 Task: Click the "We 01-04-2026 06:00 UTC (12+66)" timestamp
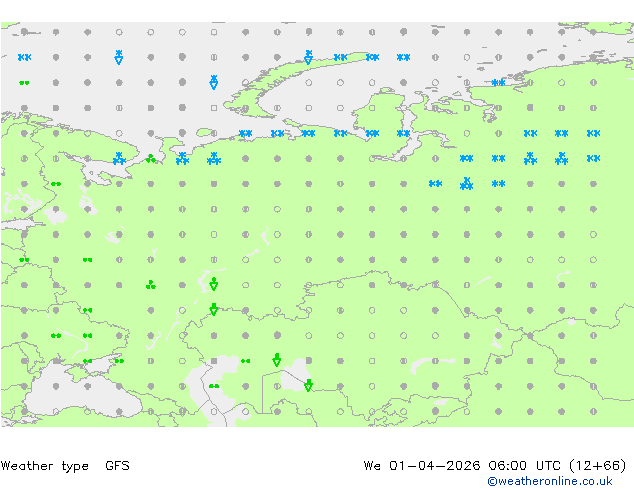pyautogui.click(x=495, y=466)
